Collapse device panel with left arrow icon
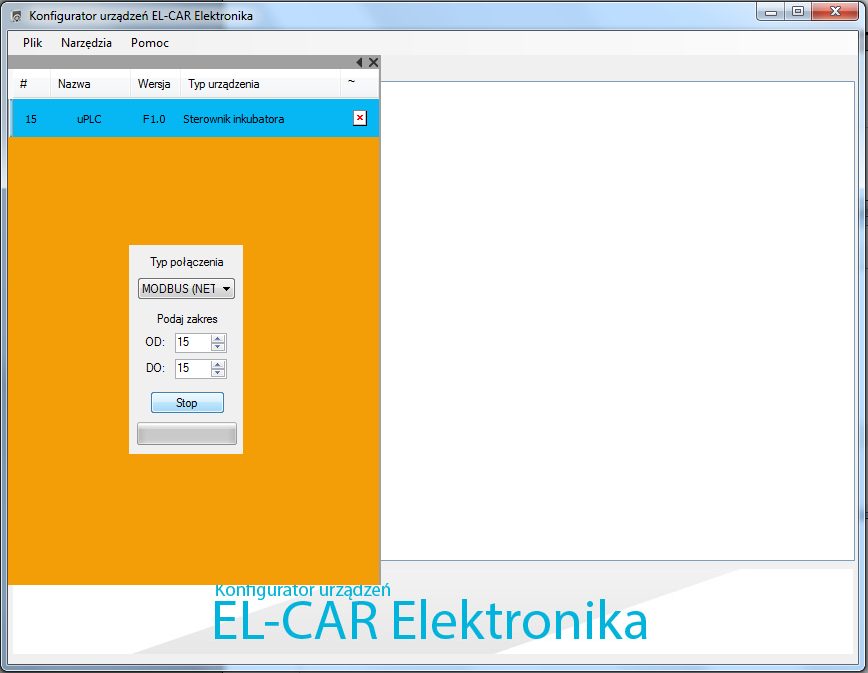 click(359, 62)
